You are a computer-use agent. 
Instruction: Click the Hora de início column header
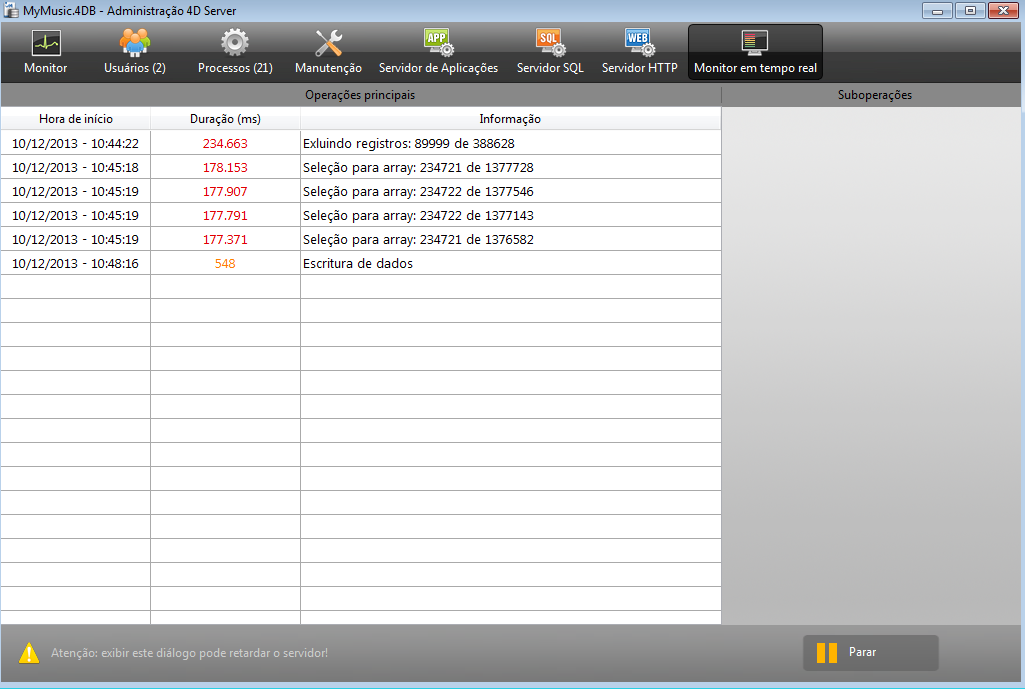(76, 119)
